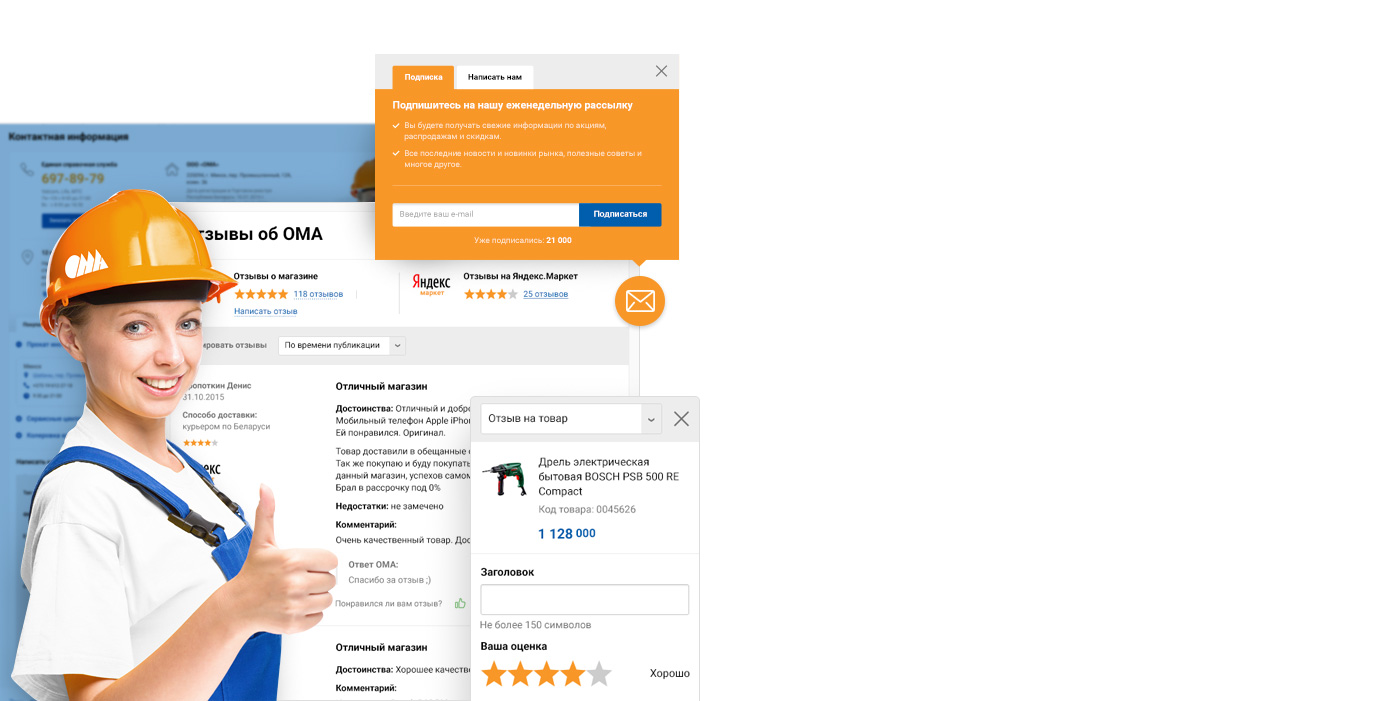Image resolution: width=1400 pixels, height=701 pixels.
Task: Open the 118 отзывов link
Action: click(318, 294)
